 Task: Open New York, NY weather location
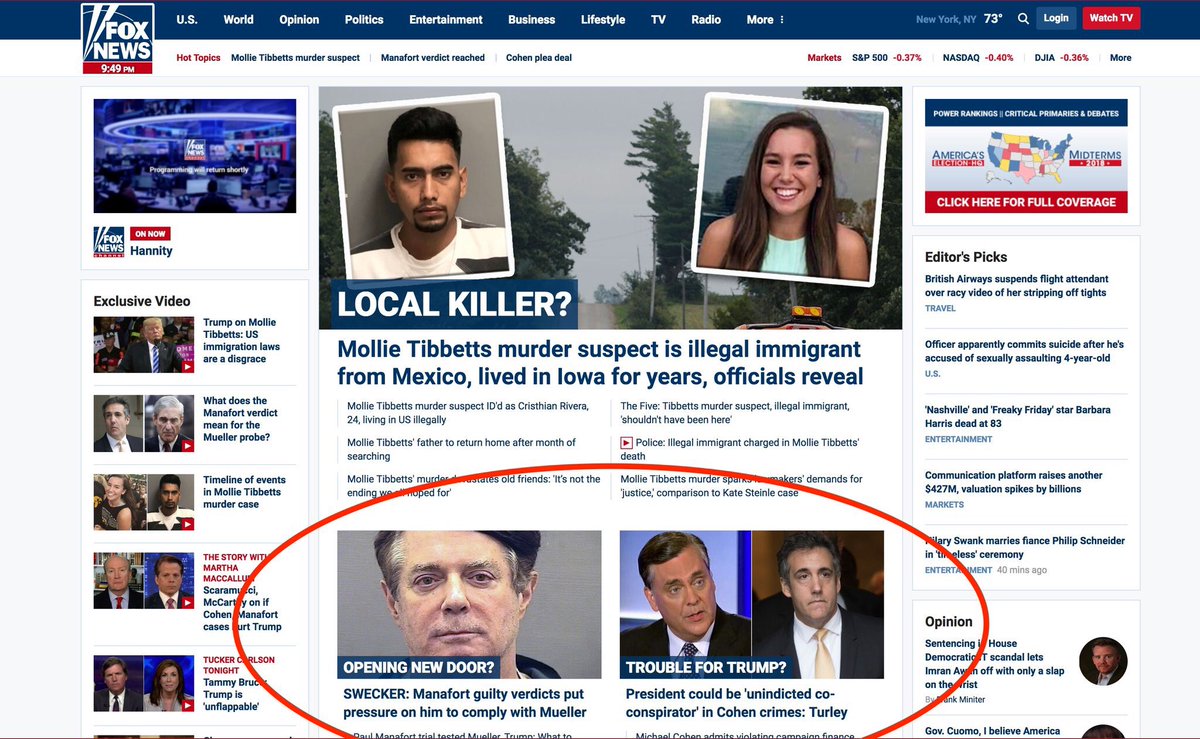(x=946, y=19)
